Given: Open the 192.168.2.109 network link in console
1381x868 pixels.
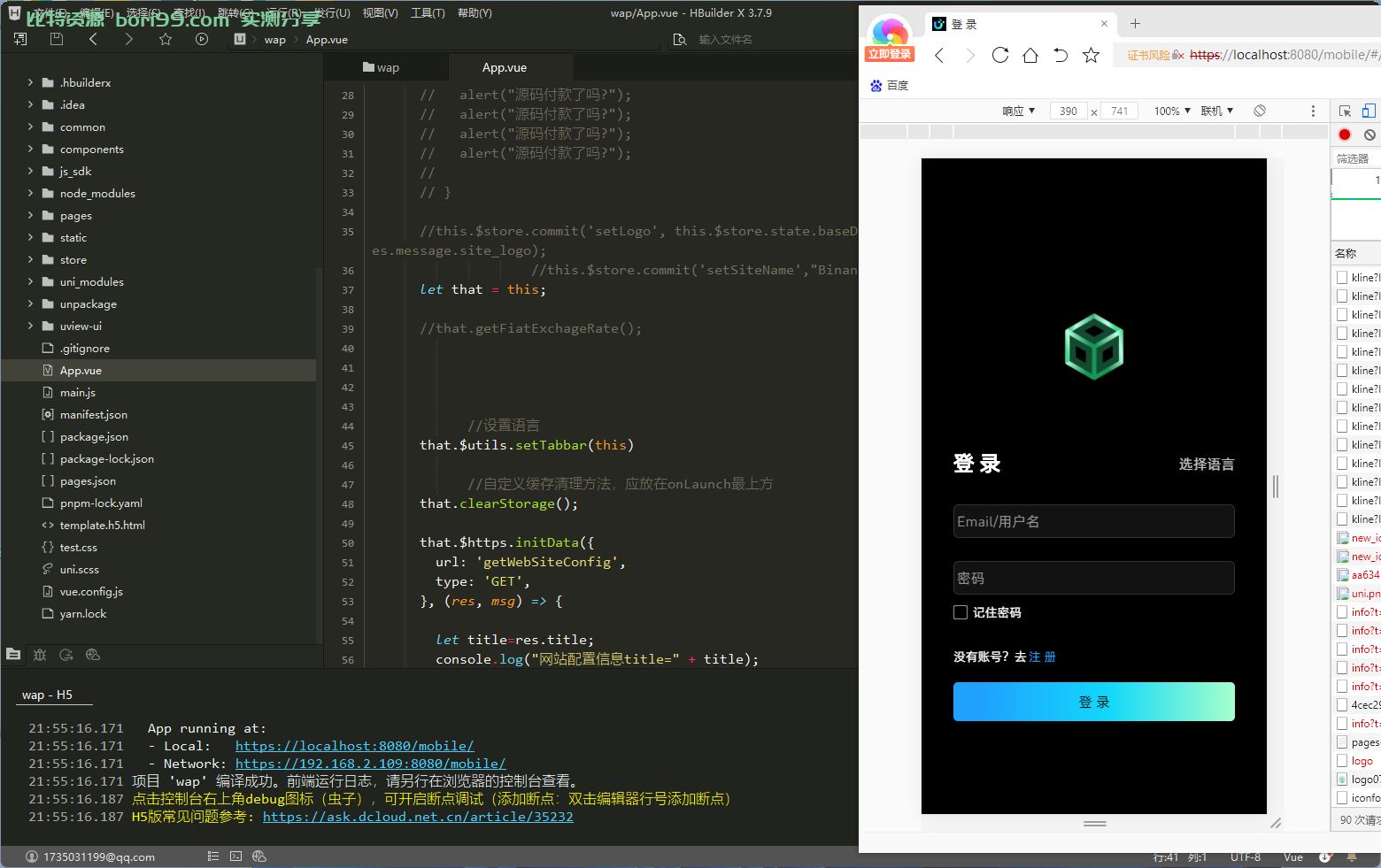Looking at the screenshot, I should [x=370, y=764].
